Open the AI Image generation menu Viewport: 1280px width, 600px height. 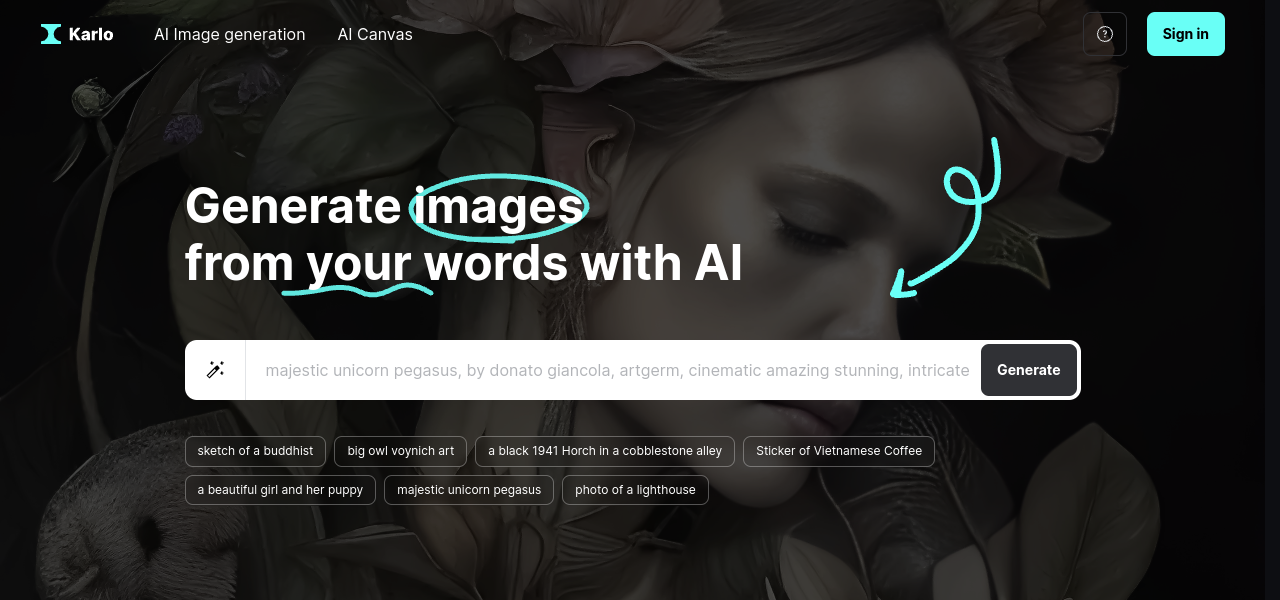pyautogui.click(x=230, y=34)
